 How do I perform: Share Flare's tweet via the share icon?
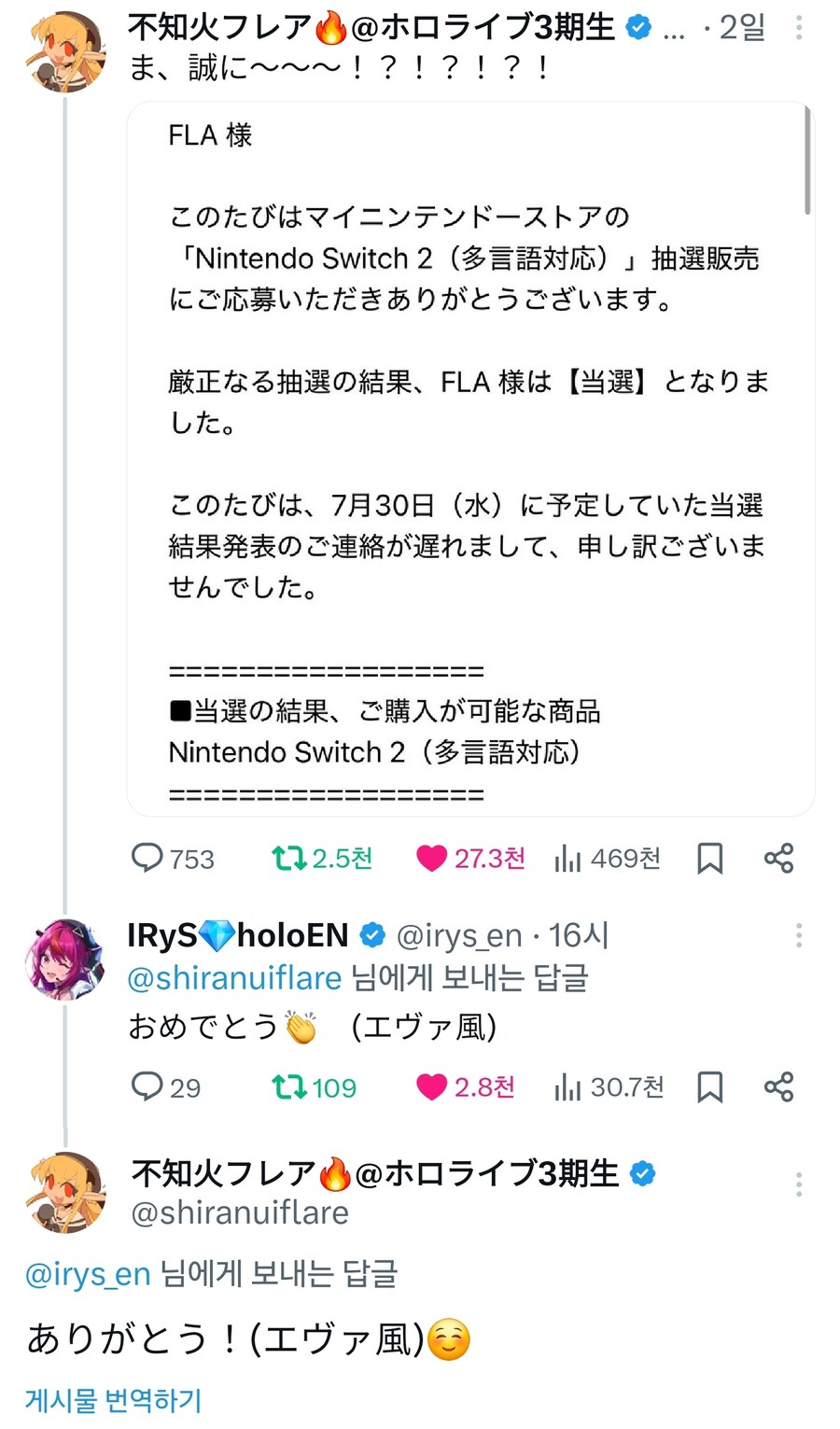pos(779,858)
